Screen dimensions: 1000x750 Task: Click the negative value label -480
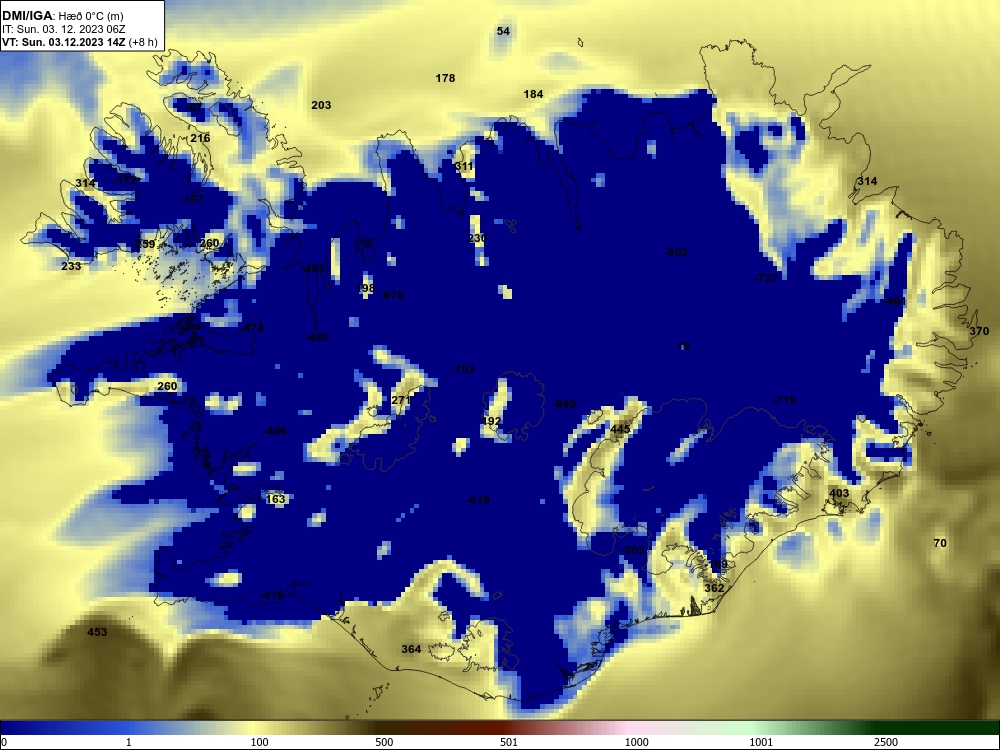click(317, 337)
